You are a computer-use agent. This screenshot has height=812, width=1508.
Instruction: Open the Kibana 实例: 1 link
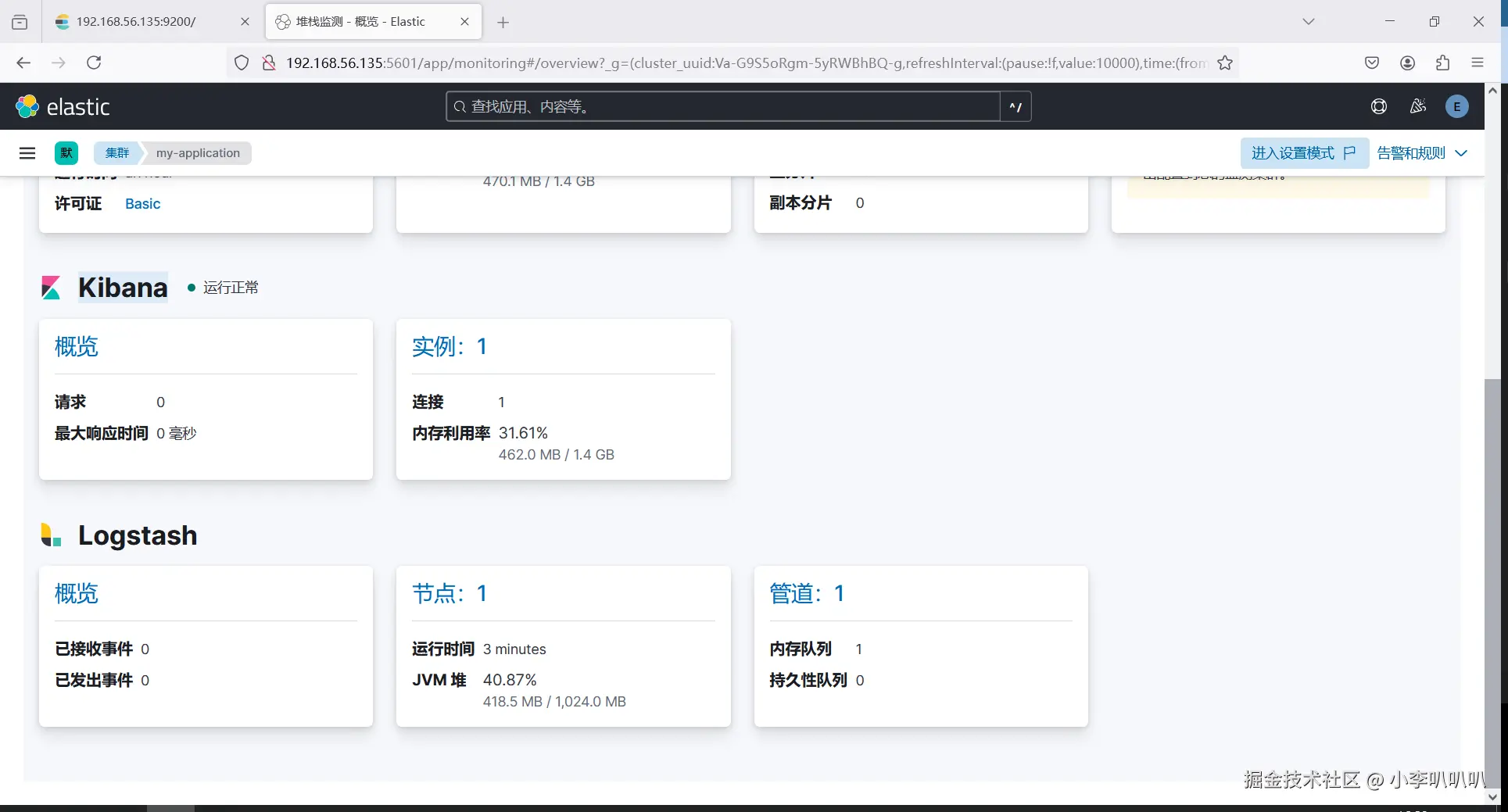(x=450, y=346)
